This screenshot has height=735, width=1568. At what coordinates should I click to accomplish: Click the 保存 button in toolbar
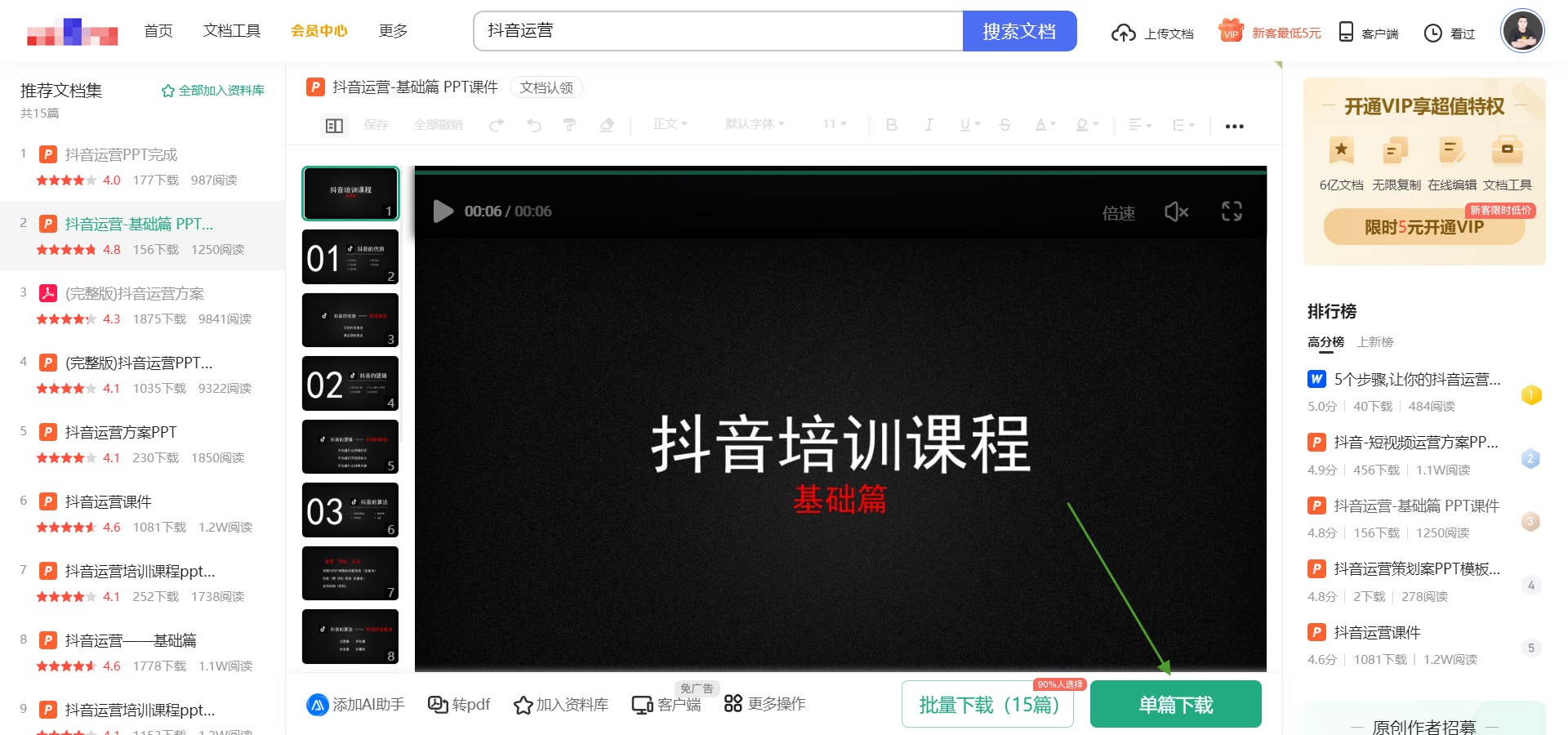[x=376, y=125]
